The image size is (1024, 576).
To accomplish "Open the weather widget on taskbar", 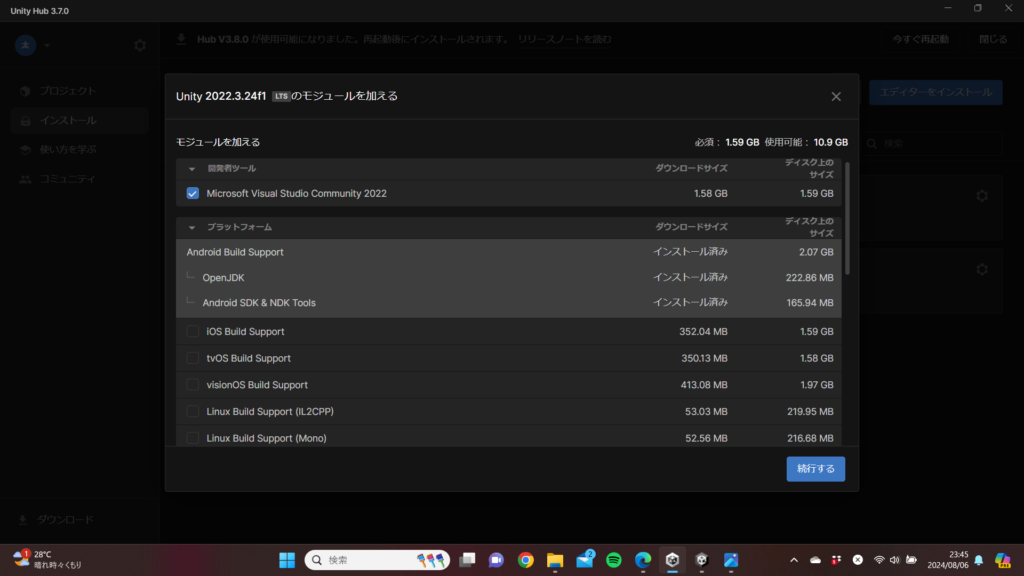I will pyautogui.click(x=48, y=560).
